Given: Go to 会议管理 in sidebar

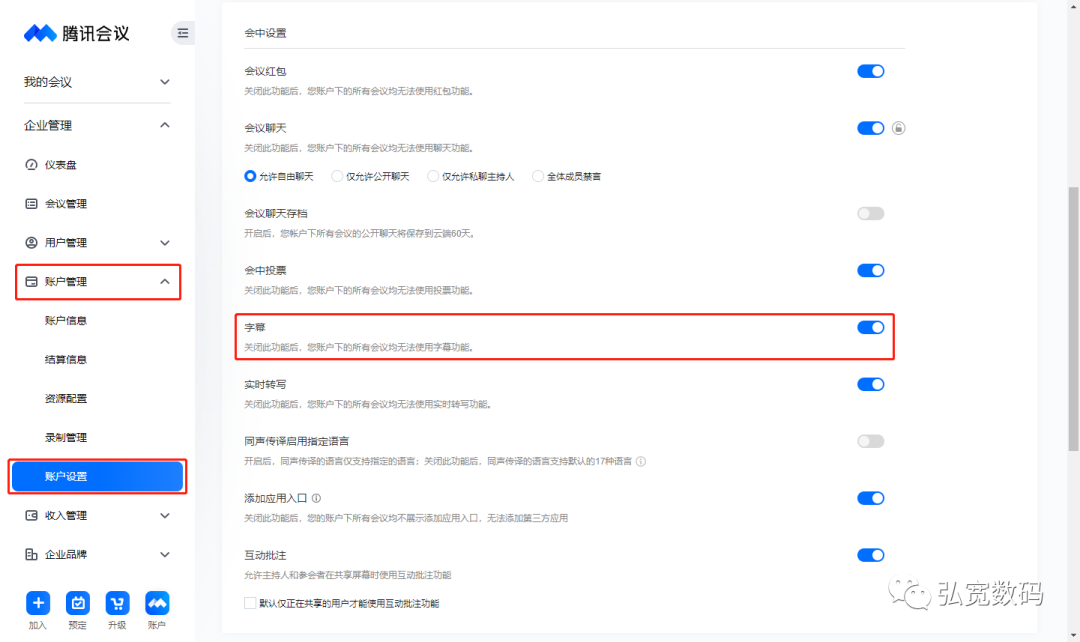Looking at the screenshot, I should (65, 204).
